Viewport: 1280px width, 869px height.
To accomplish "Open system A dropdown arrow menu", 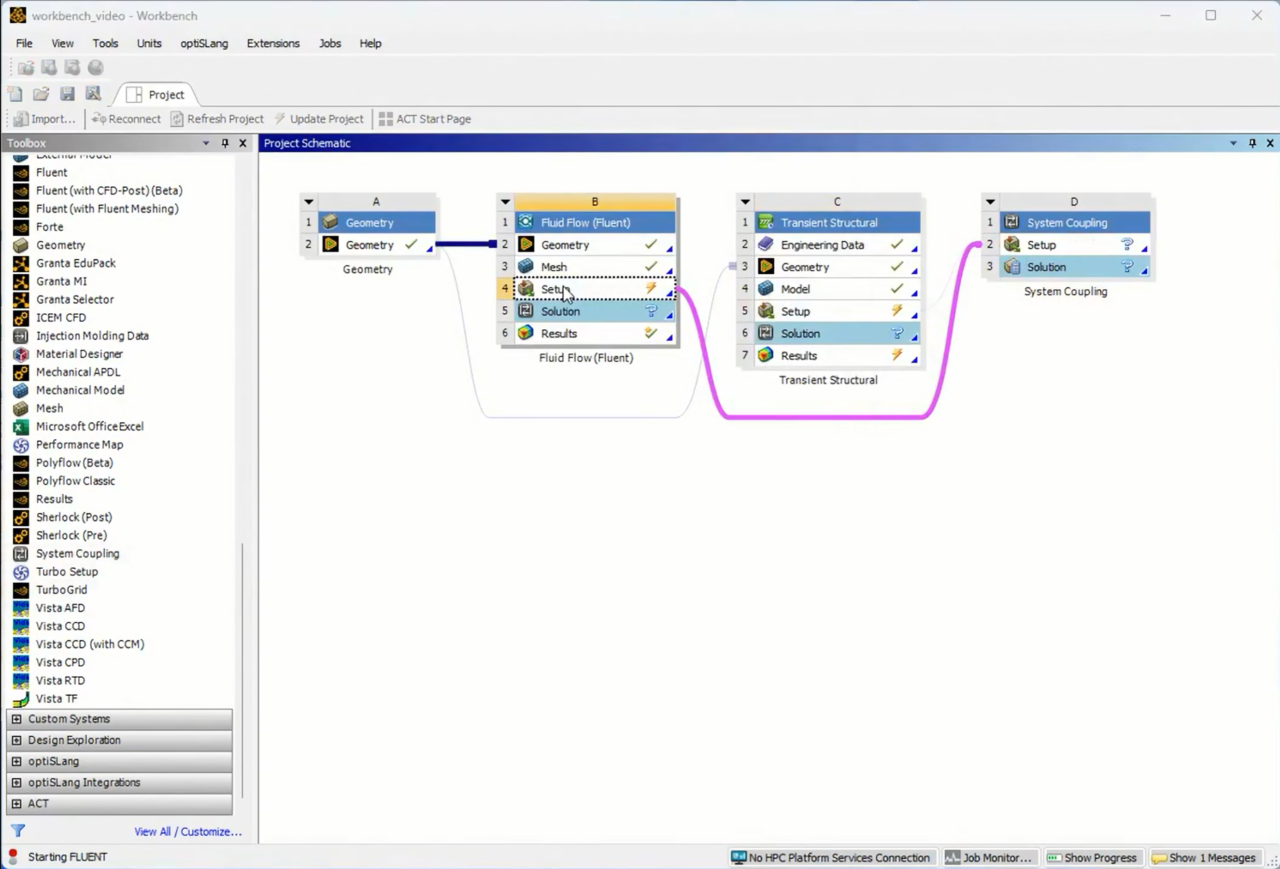I will 309,202.
